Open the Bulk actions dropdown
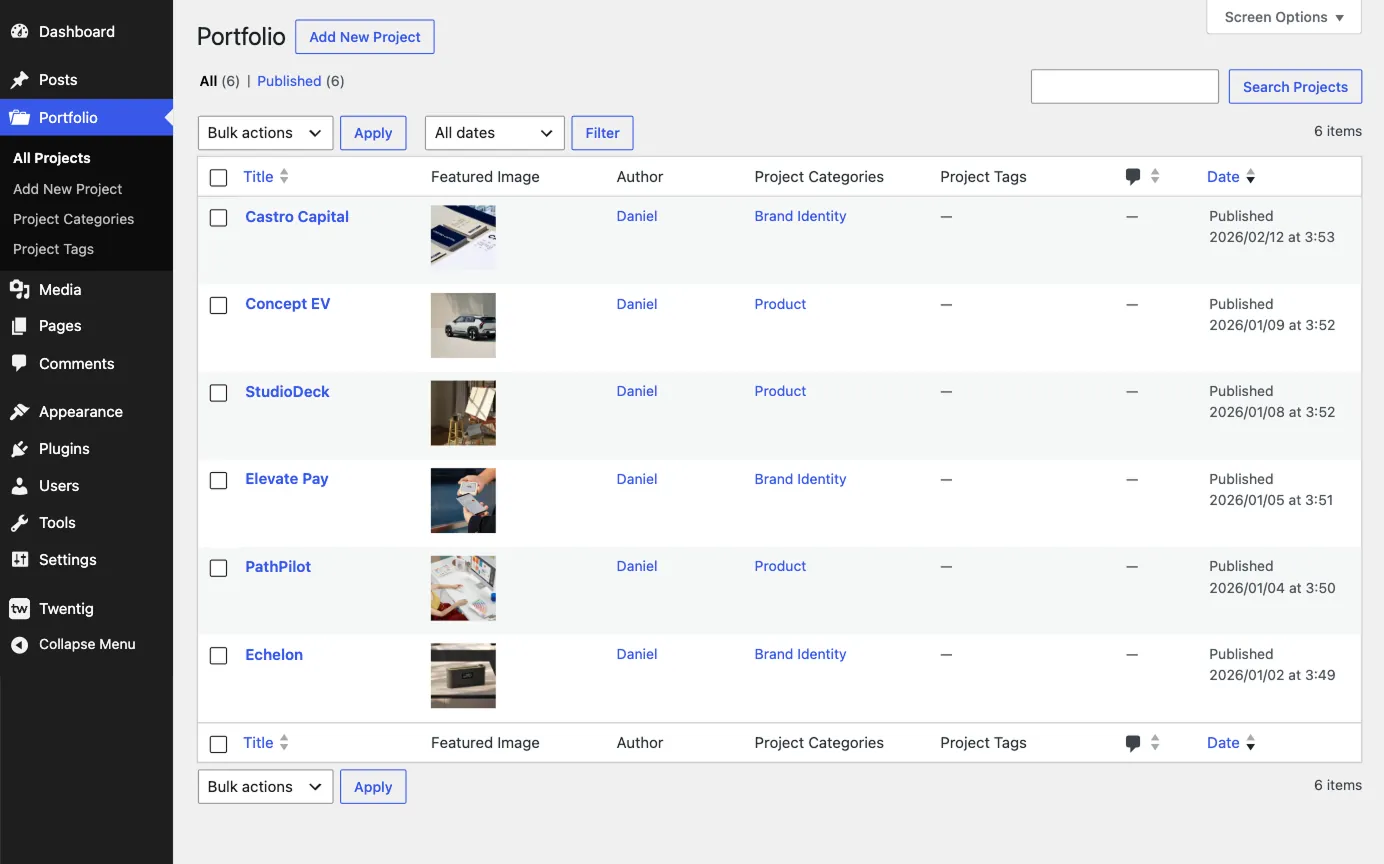This screenshot has width=1384, height=864. (x=264, y=132)
